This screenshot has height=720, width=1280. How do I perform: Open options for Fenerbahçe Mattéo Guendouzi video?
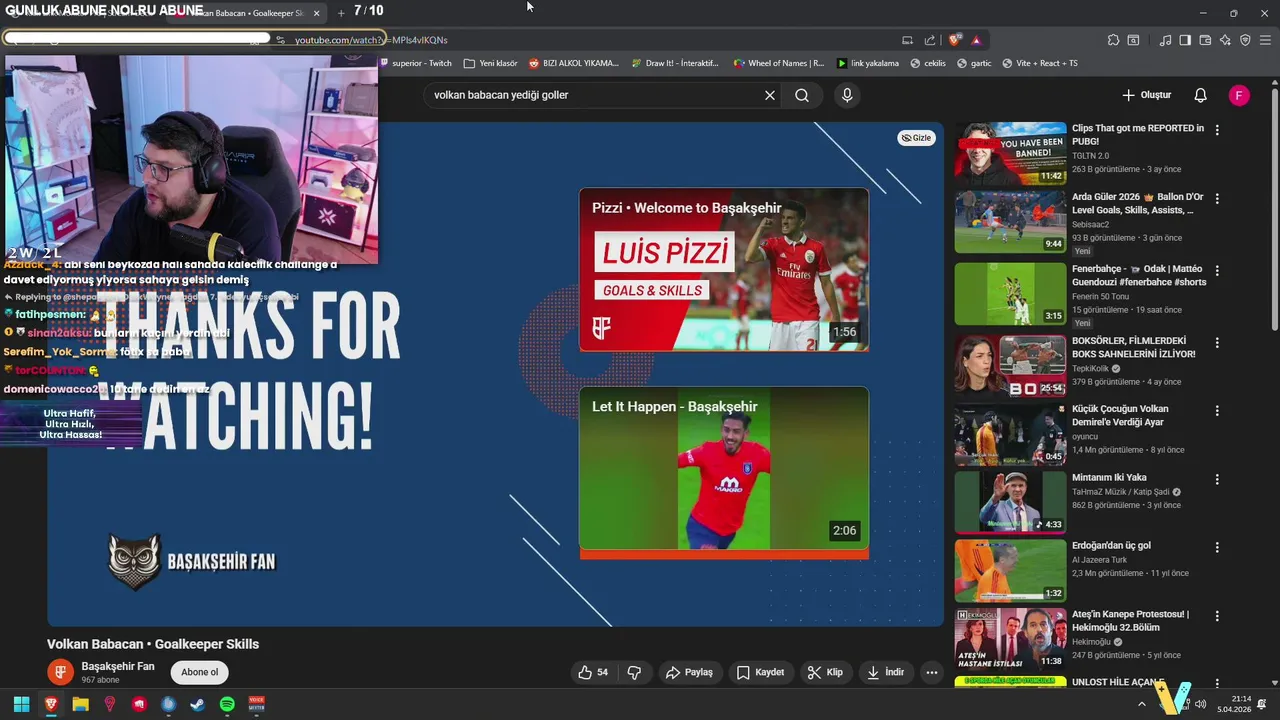1217,270
